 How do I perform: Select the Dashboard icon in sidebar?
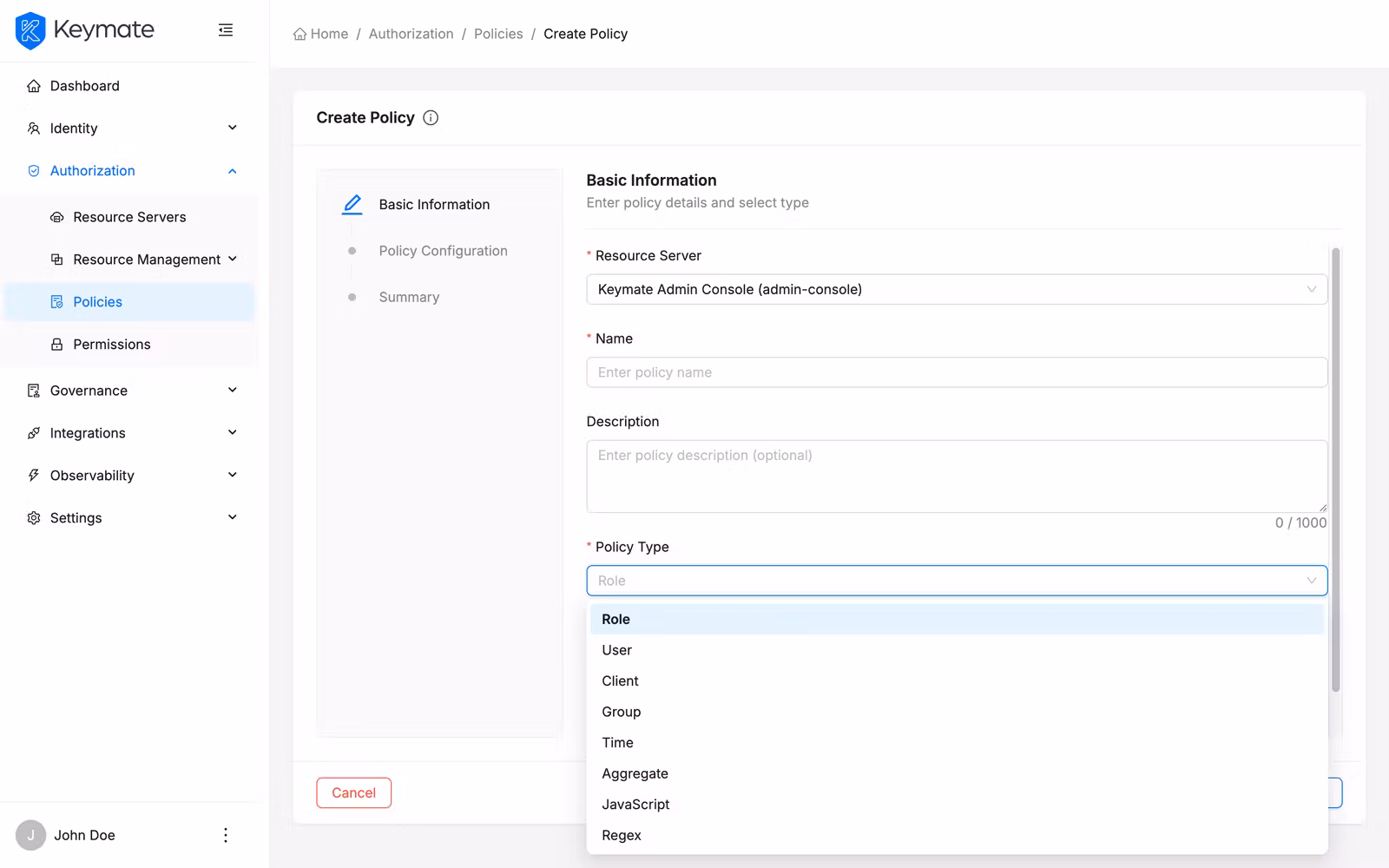point(33,85)
